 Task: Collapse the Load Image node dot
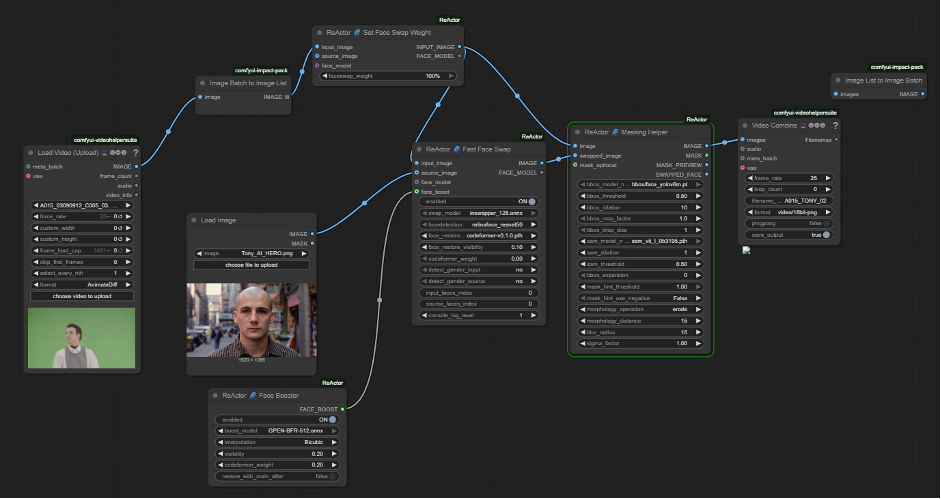pos(194,220)
